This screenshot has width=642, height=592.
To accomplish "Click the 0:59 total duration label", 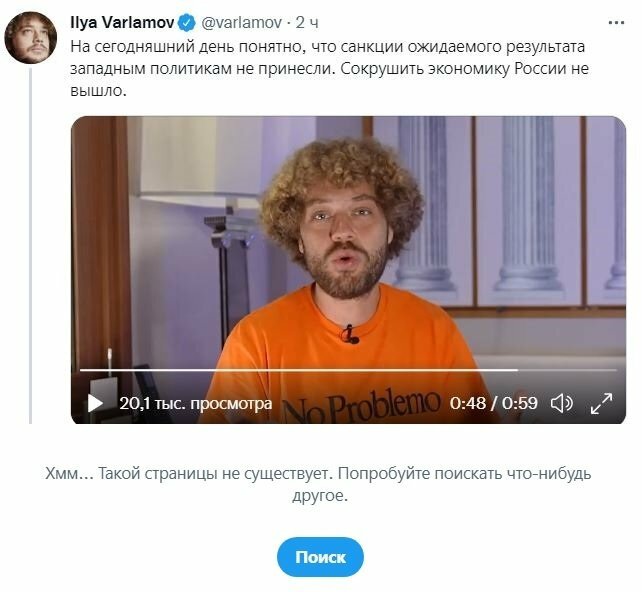I will coord(520,403).
